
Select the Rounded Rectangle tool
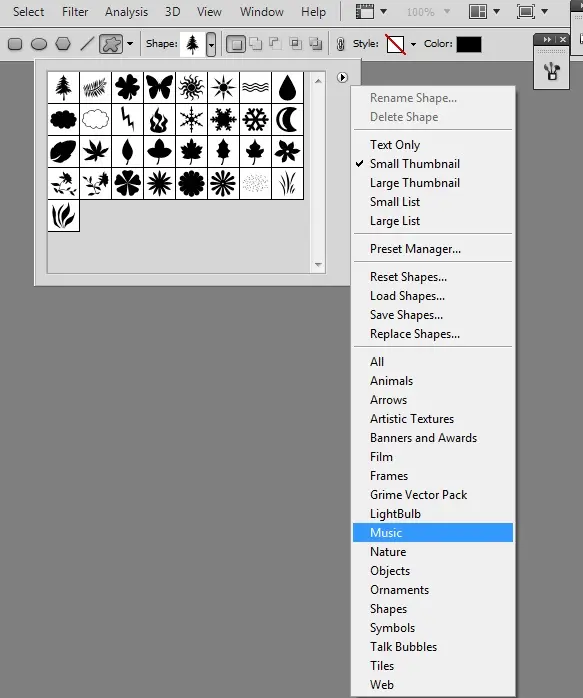[x=15, y=44]
